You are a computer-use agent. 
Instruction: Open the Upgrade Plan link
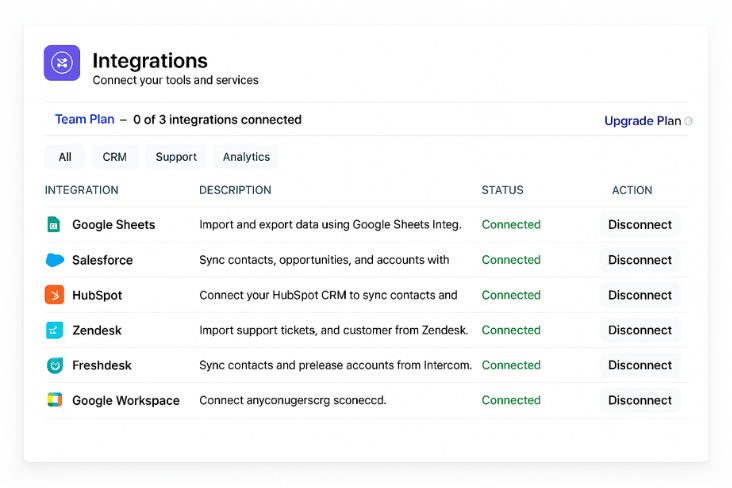(x=642, y=121)
